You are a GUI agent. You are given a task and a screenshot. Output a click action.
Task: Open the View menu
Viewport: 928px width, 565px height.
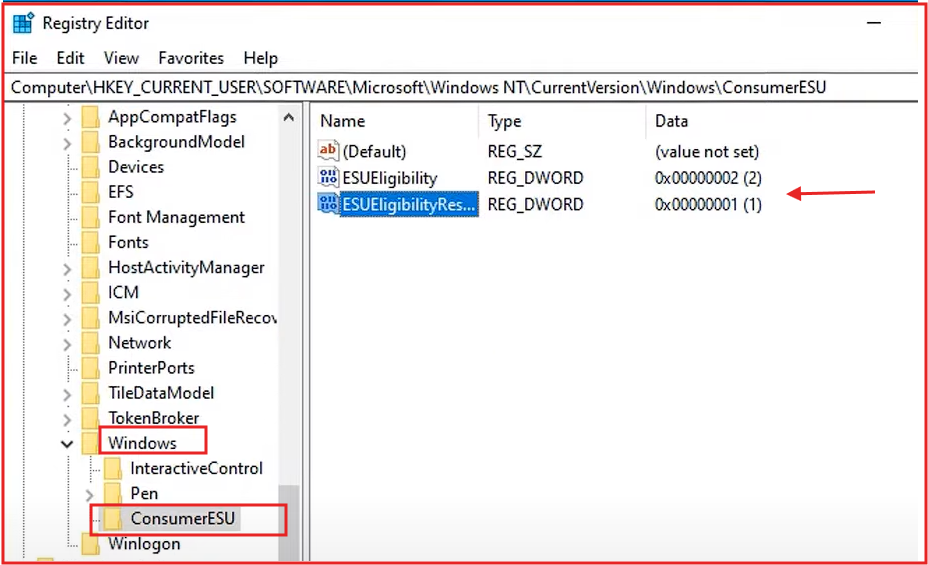121,58
